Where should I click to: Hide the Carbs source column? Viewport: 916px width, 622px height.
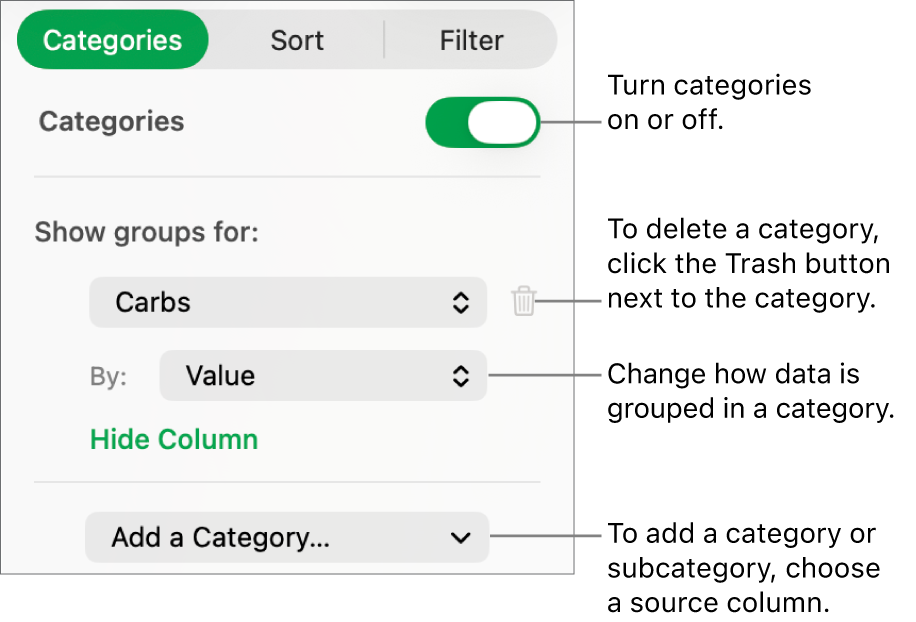pyautogui.click(x=173, y=439)
